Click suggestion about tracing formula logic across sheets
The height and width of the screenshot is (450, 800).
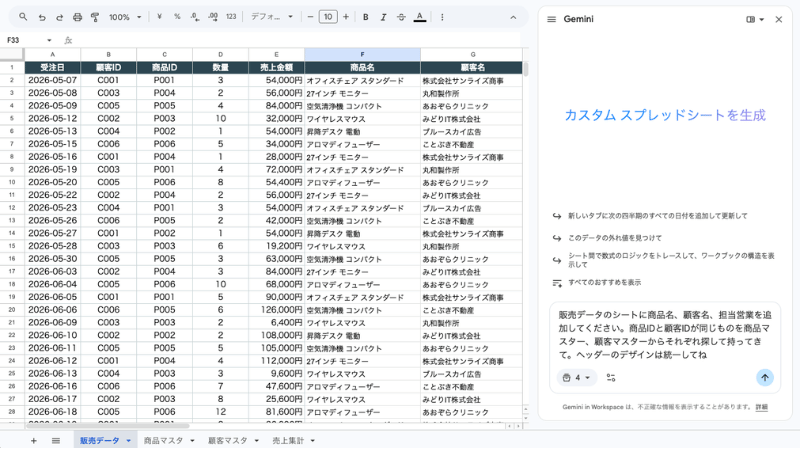click(671, 260)
